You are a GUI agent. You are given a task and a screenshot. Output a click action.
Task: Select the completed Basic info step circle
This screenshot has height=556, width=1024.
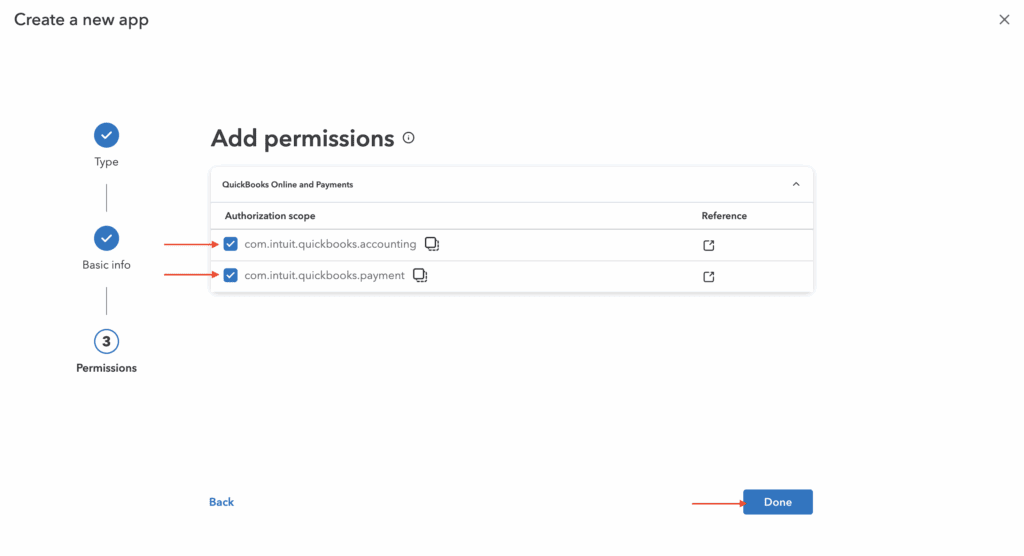tap(106, 238)
